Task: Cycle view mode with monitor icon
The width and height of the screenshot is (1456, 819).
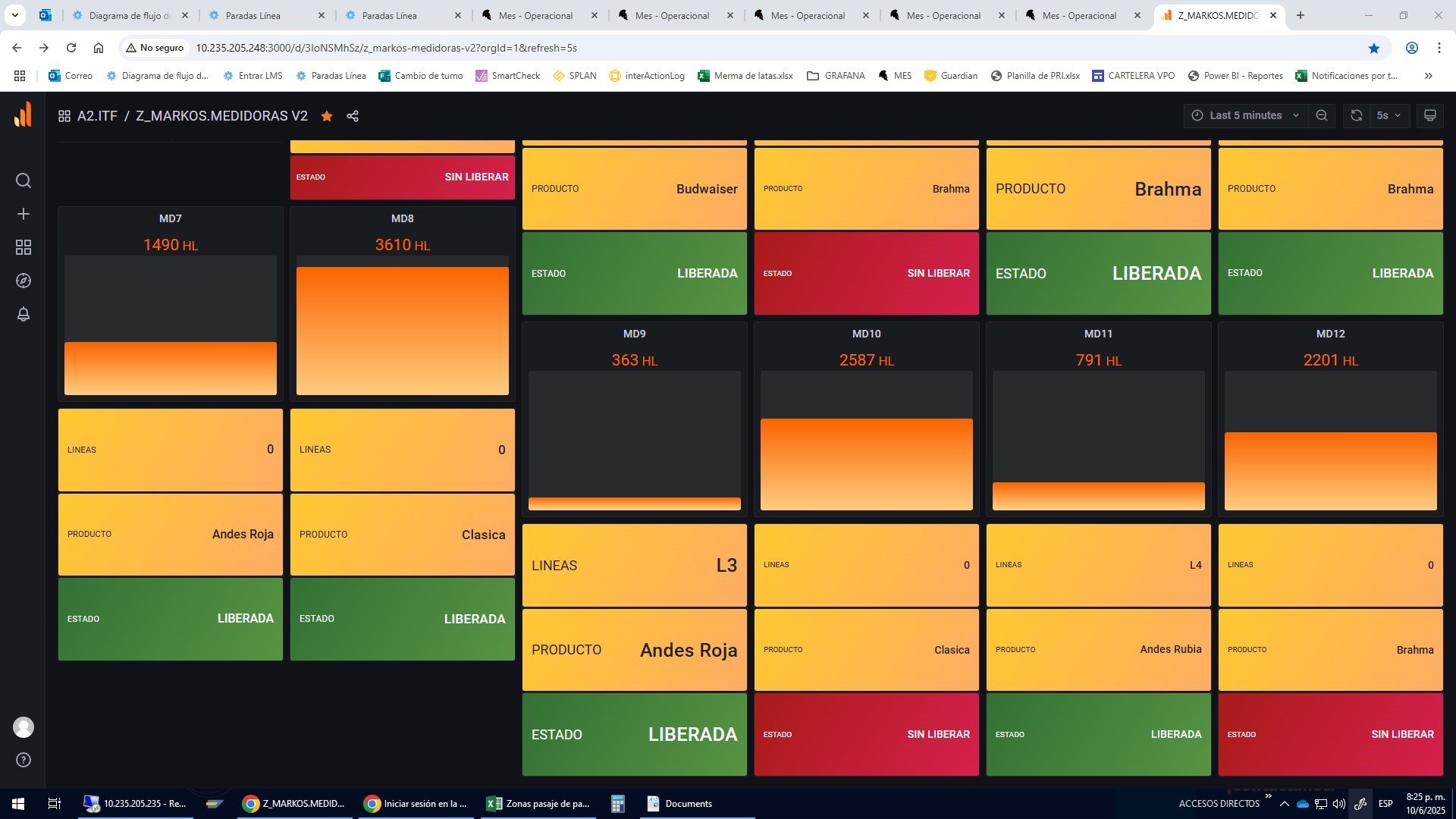Action: (1430, 115)
